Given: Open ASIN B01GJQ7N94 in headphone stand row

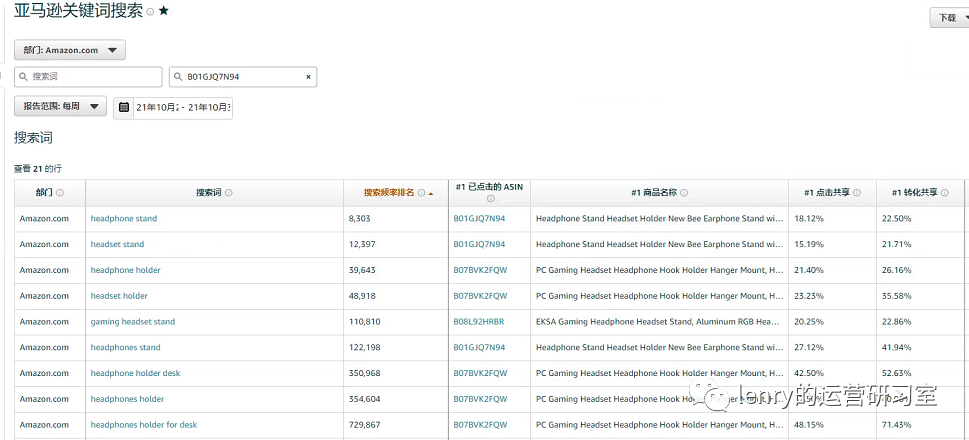Looking at the screenshot, I should 480,219.
